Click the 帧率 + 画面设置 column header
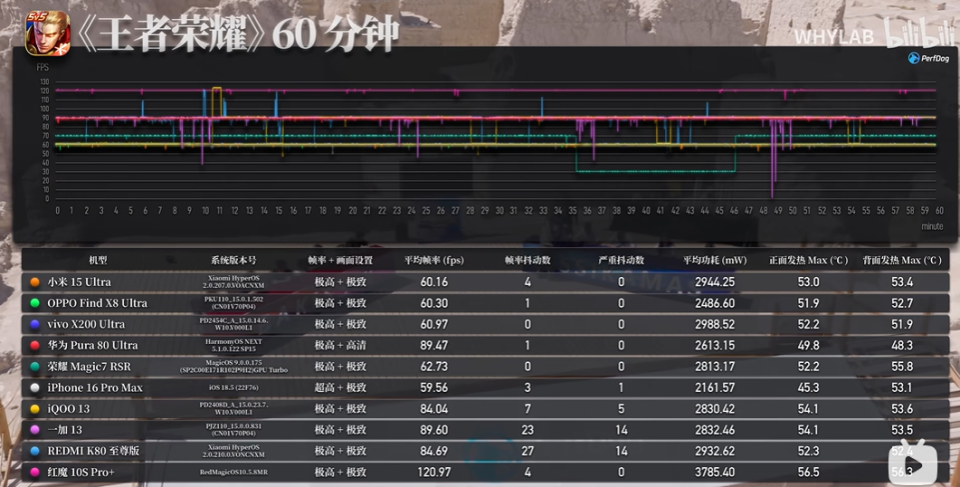960x487 pixels. coord(340,260)
